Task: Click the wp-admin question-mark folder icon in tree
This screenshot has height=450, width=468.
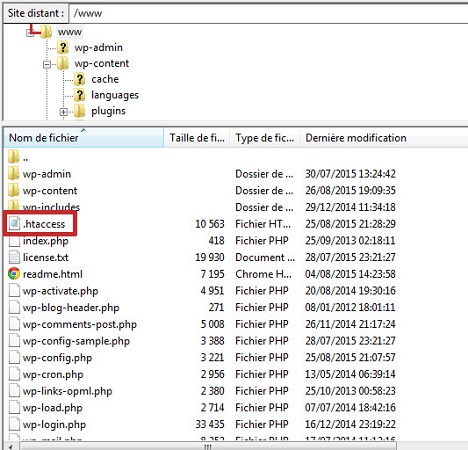Action: click(63, 48)
